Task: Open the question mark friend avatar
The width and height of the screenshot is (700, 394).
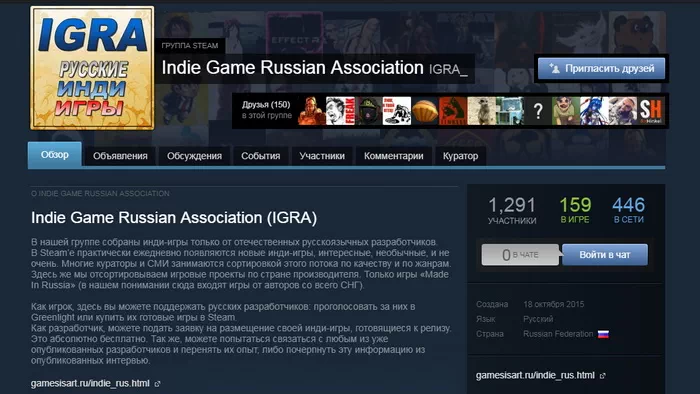Action: tap(538, 111)
